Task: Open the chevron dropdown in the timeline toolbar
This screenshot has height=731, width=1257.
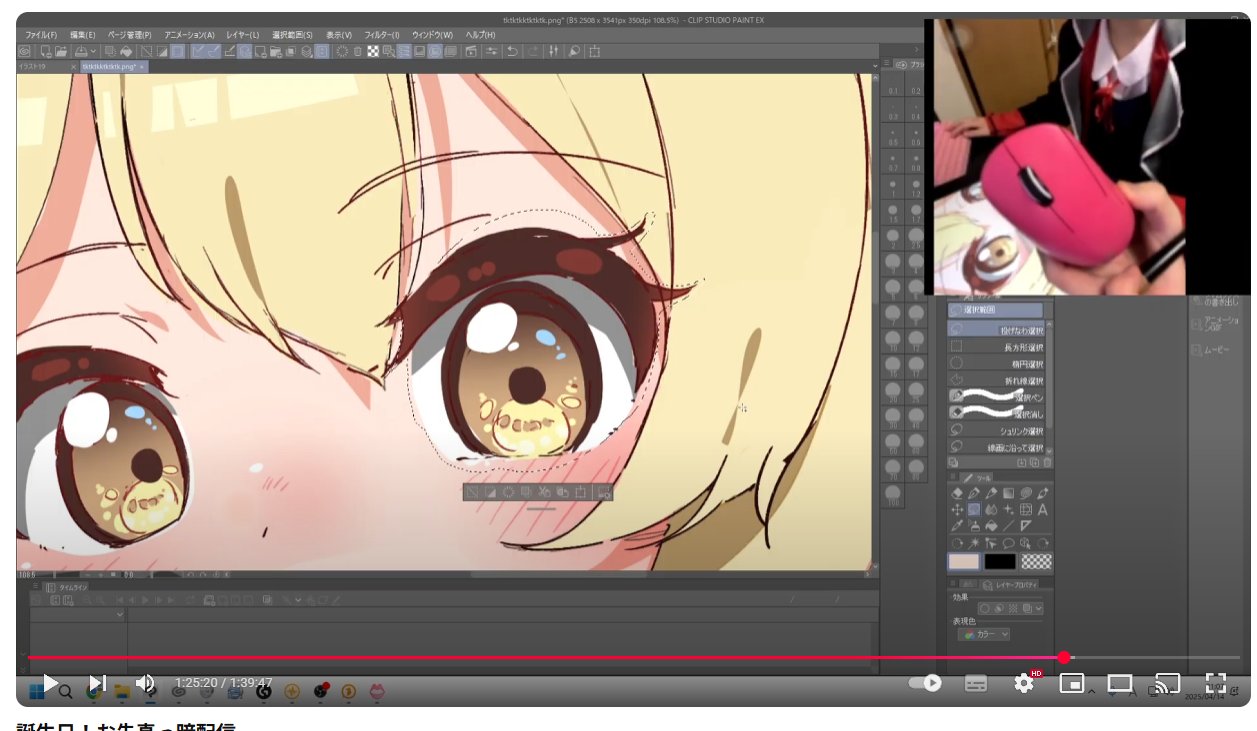Action: [298, 599]
